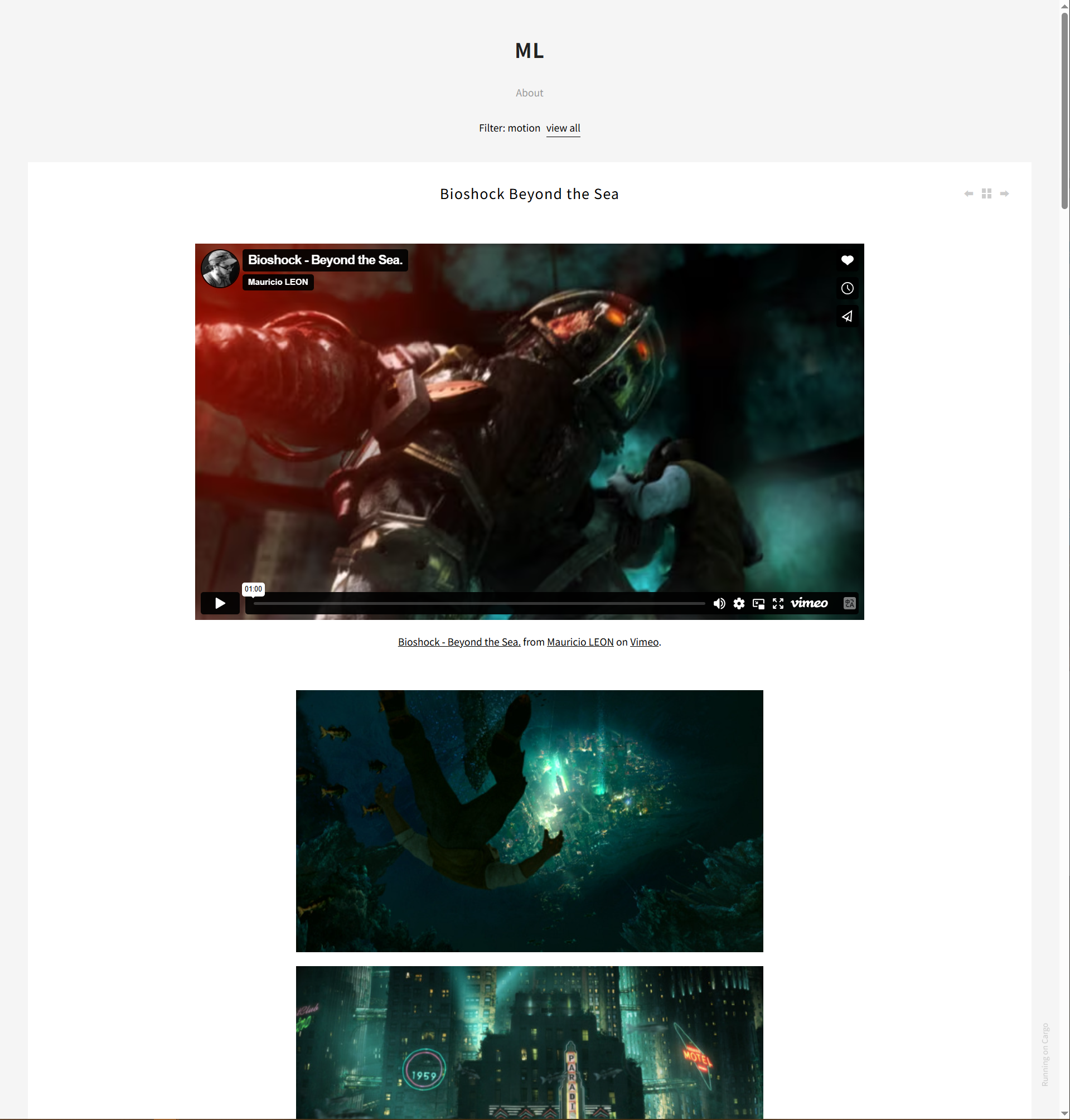Open 'Vimeo' caption link
1070x1120 pixels.
click(x=644, y=642)
